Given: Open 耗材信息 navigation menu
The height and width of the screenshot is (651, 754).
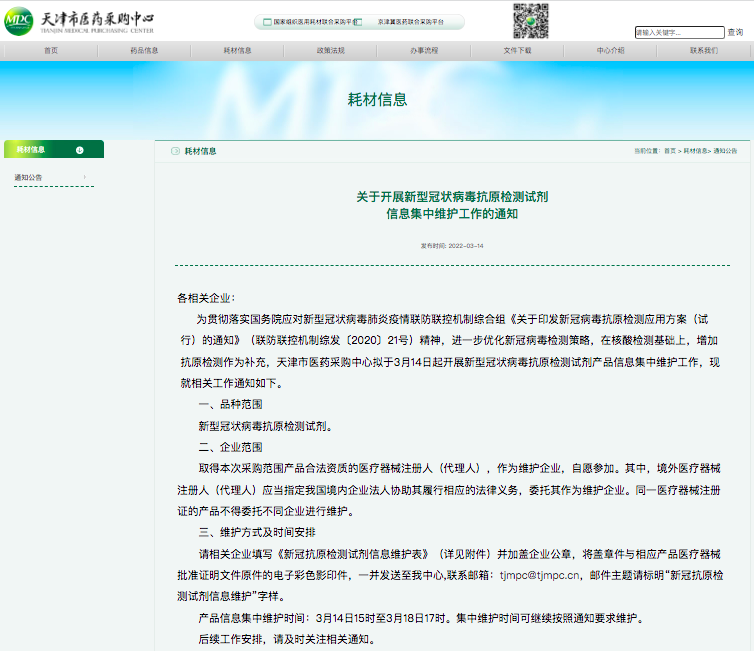Looking at the screenshot, I should (237, 50).
